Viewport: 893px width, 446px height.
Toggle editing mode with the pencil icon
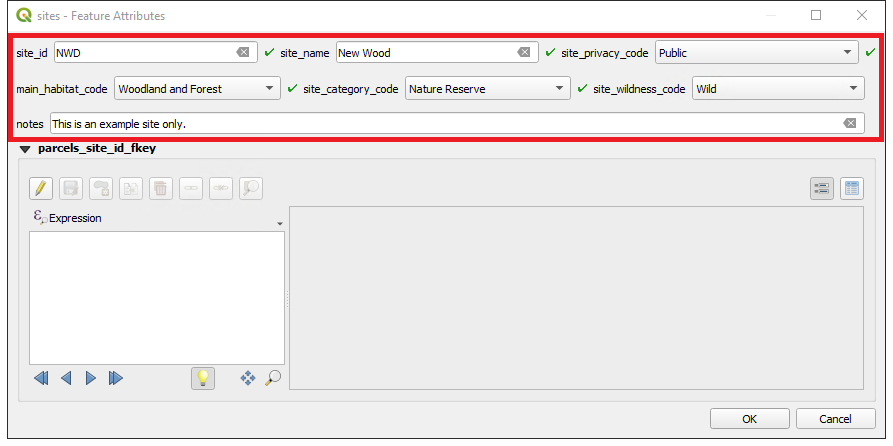41,188
